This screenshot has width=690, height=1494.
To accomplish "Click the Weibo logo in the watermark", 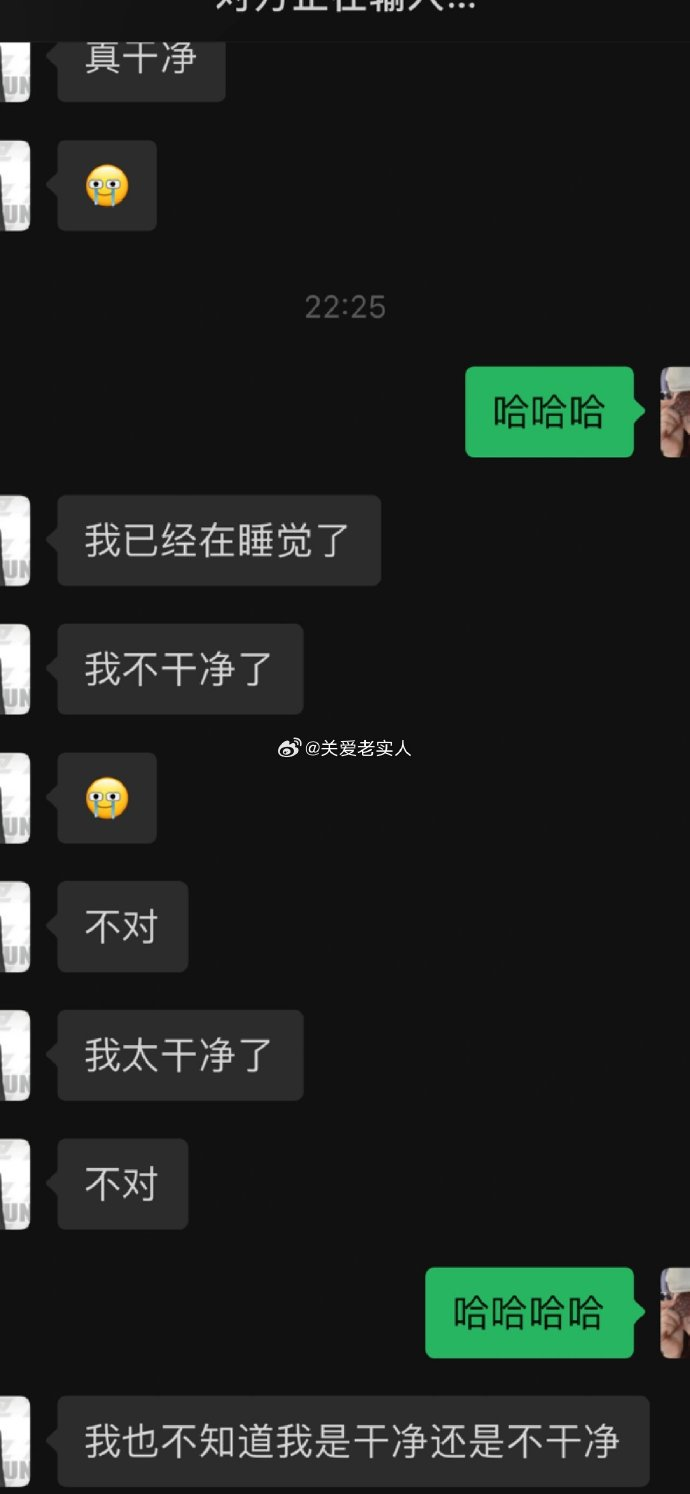I will click(x=288, y=748).
